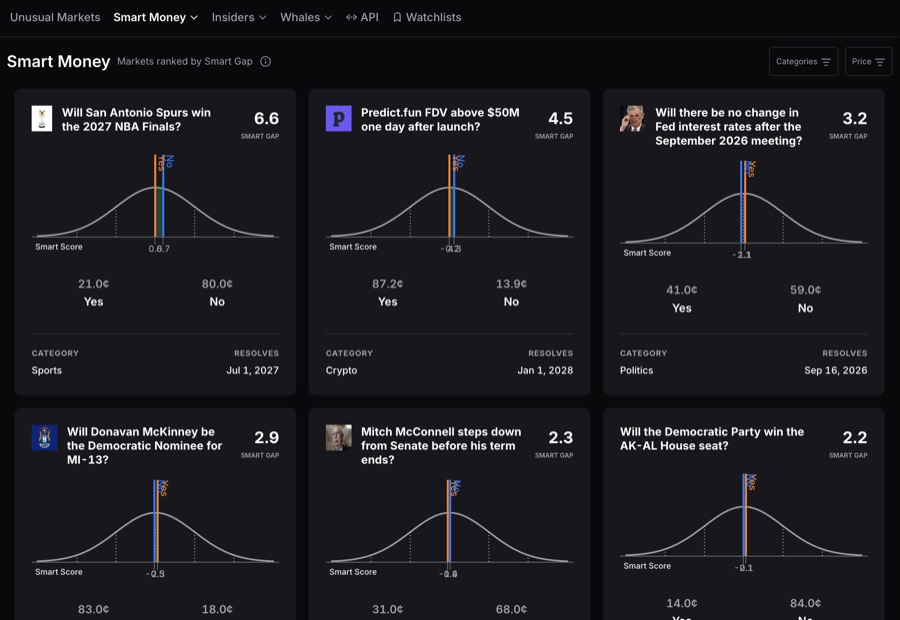Click the Watchlists bookmark icon
This screenshot has height=620, width=900.
[x=397, y=17]
